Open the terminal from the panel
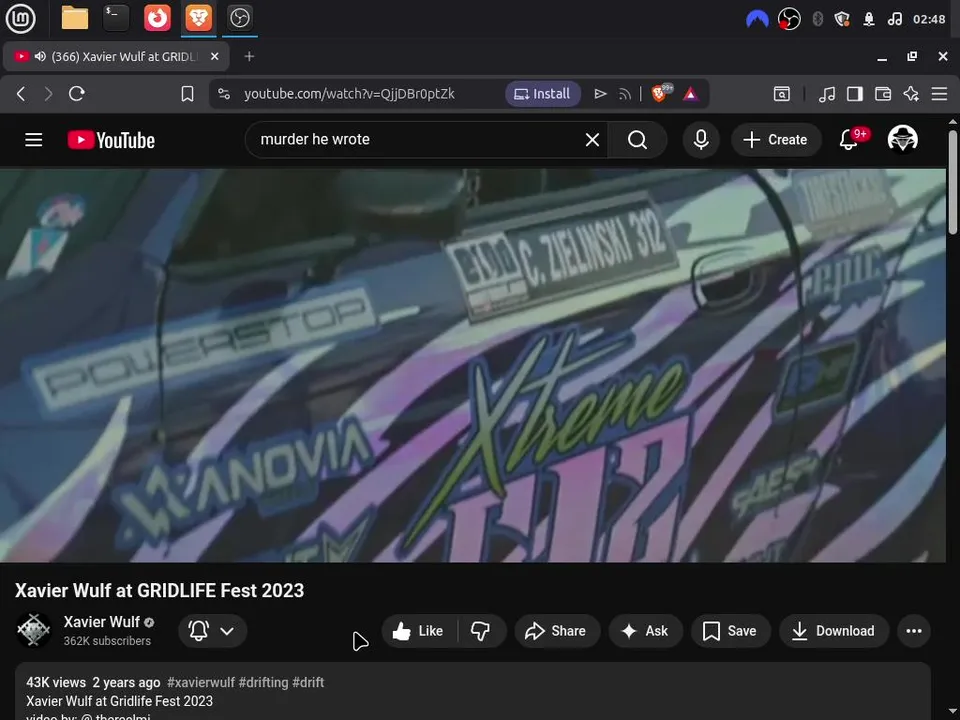960x720 pixels. click(x=116, y=18)
